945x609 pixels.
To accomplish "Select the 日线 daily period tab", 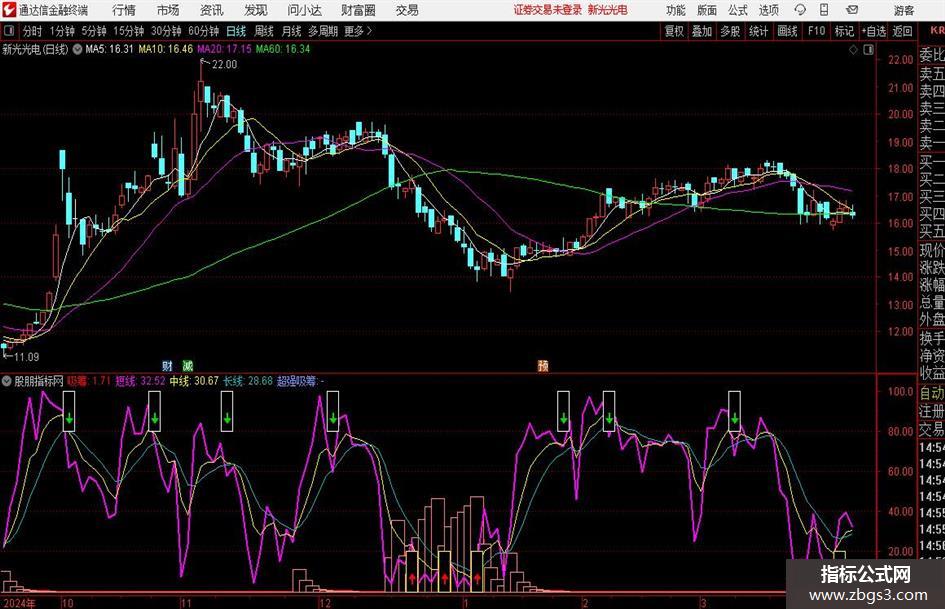I will pos(236,31).
